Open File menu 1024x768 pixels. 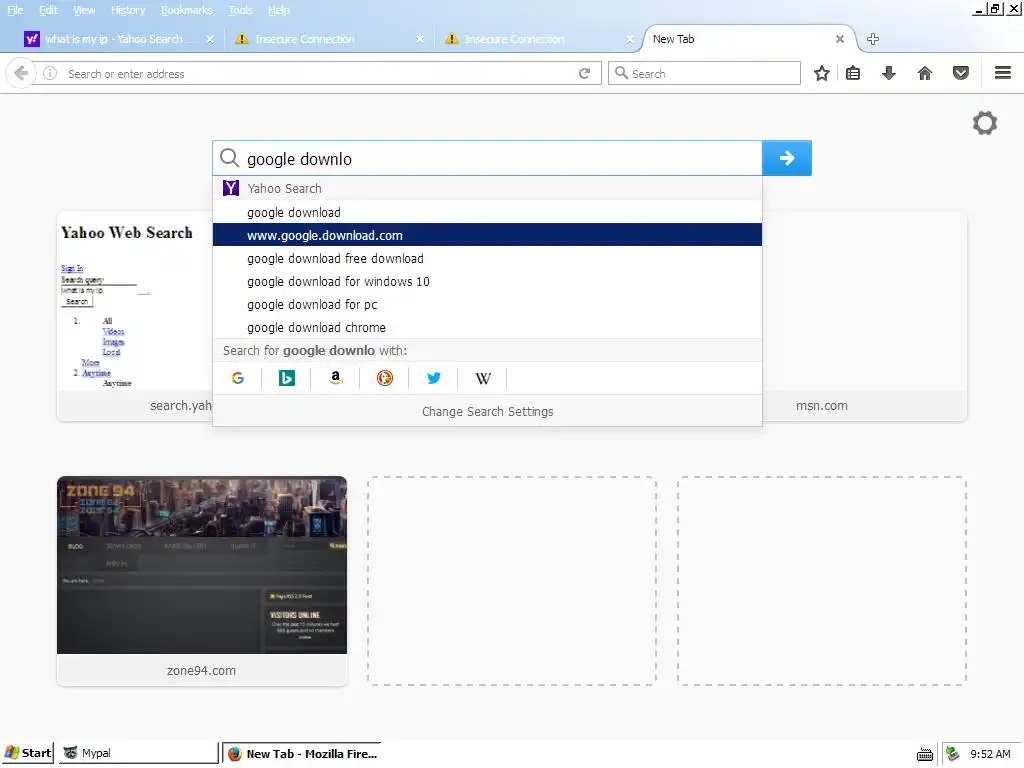click(x=14, y=10)
